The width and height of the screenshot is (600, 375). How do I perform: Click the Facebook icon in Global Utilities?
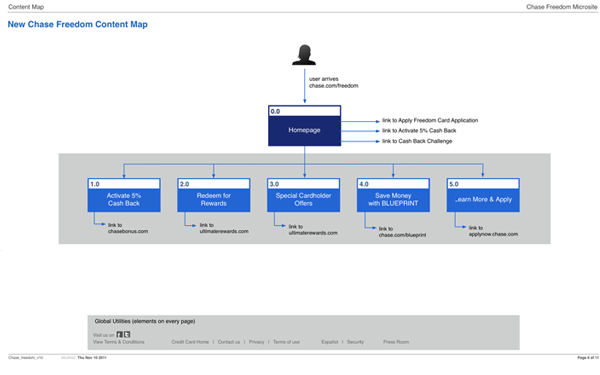coord(120,334)
